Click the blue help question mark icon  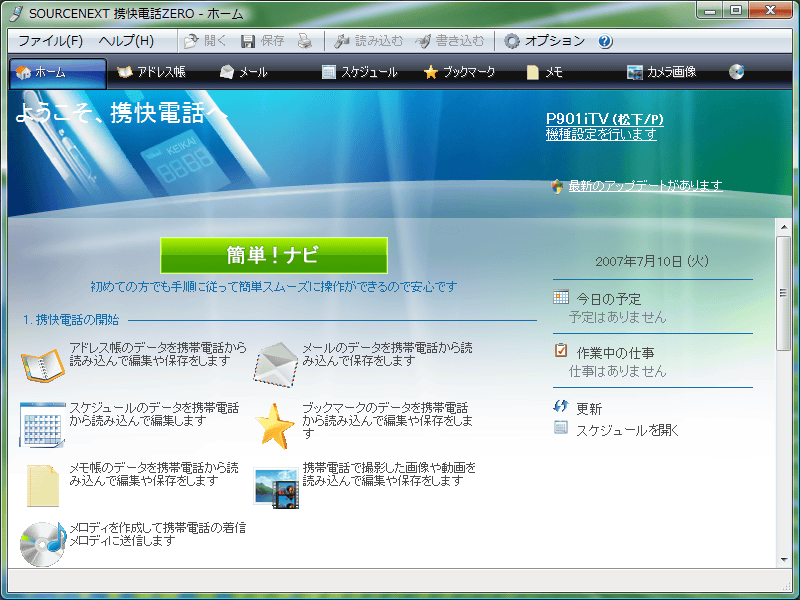605,41
